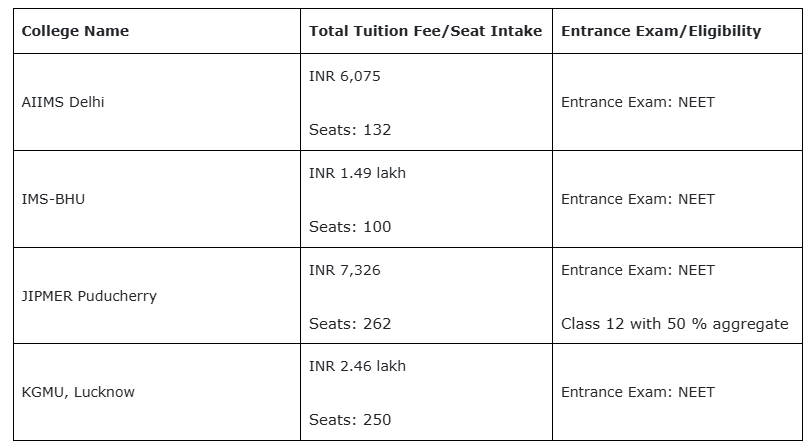Select the AIIMS Delhi cell
The height and width of the screenshot is (446, 812).
[63, 102]
